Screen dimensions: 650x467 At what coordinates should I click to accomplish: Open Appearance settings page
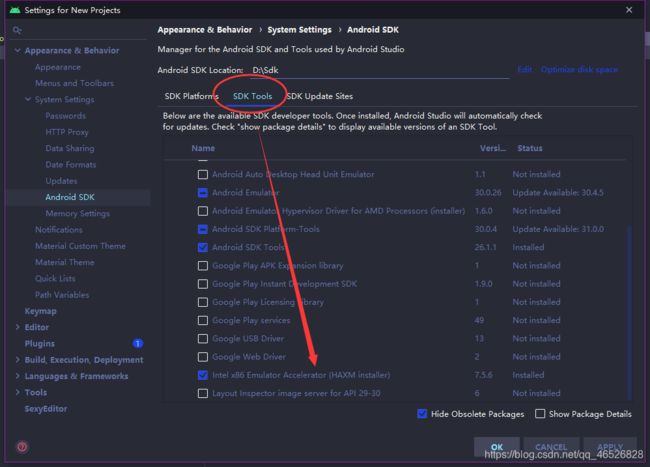[58, 67]
